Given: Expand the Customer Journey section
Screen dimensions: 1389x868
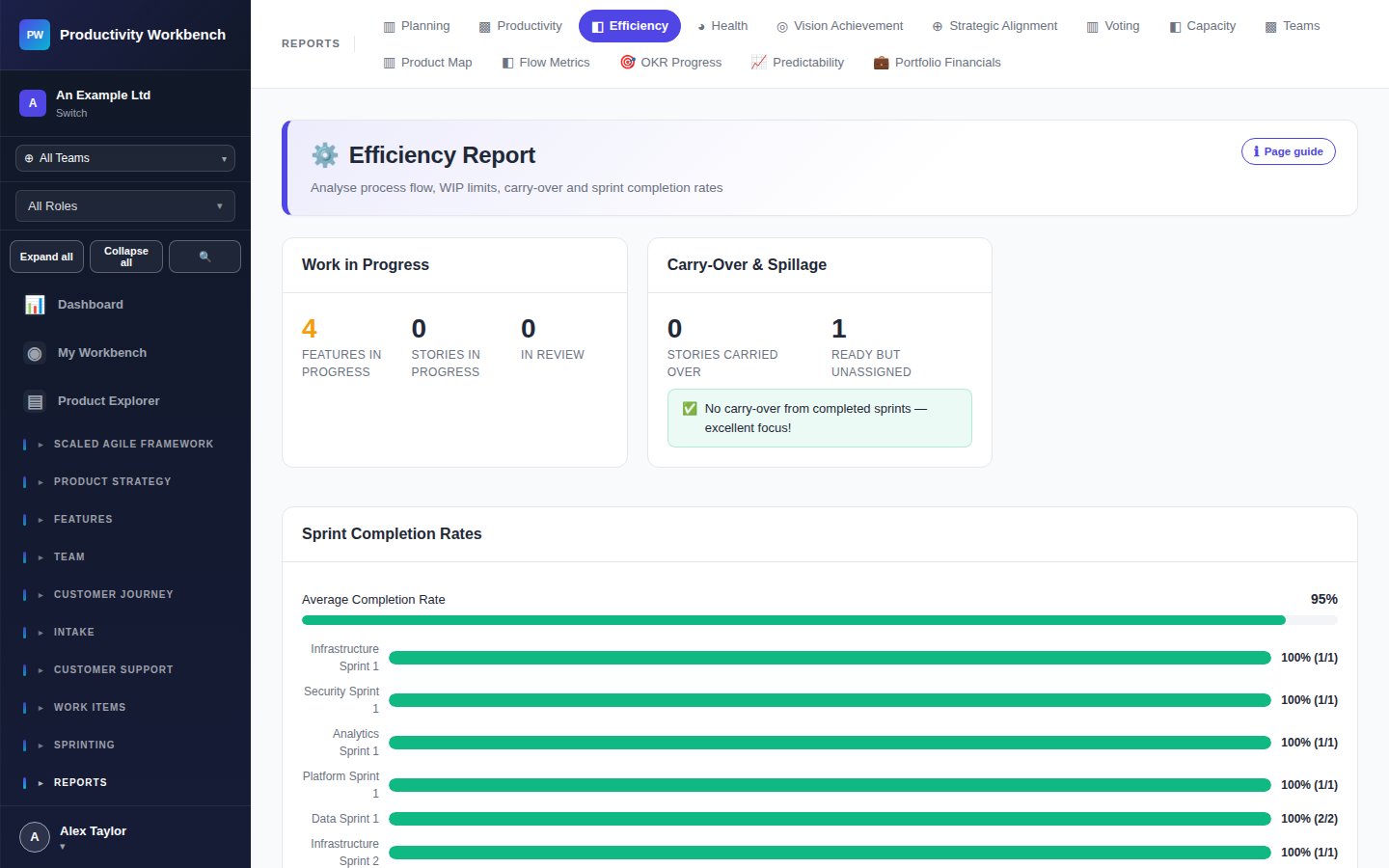Looking at the screenshot, I should (125, 595).
